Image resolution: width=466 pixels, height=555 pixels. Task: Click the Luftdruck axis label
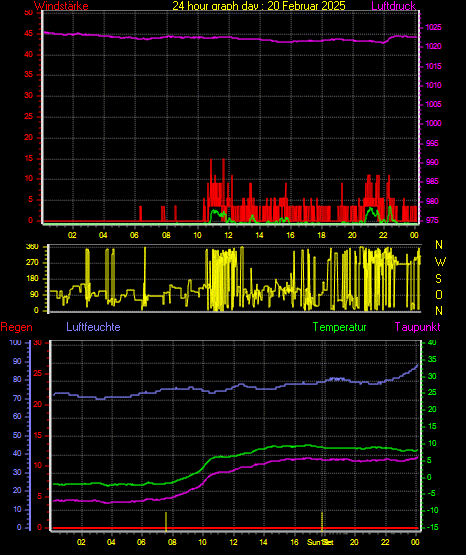393,6
